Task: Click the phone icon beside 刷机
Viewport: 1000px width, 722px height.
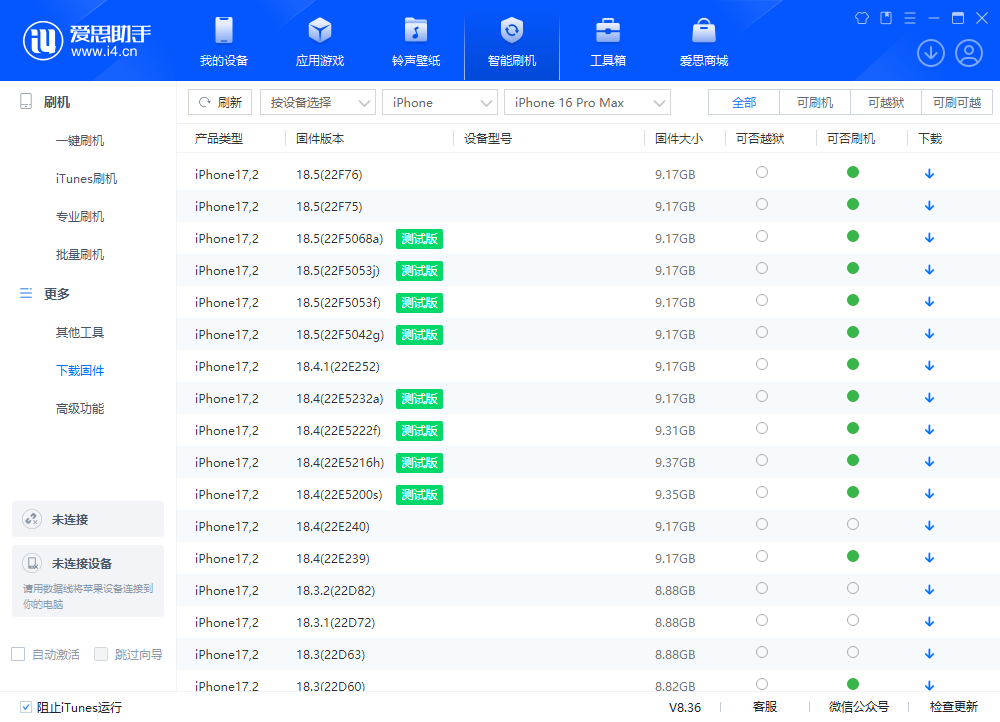Action: click(x=26, y=101)
